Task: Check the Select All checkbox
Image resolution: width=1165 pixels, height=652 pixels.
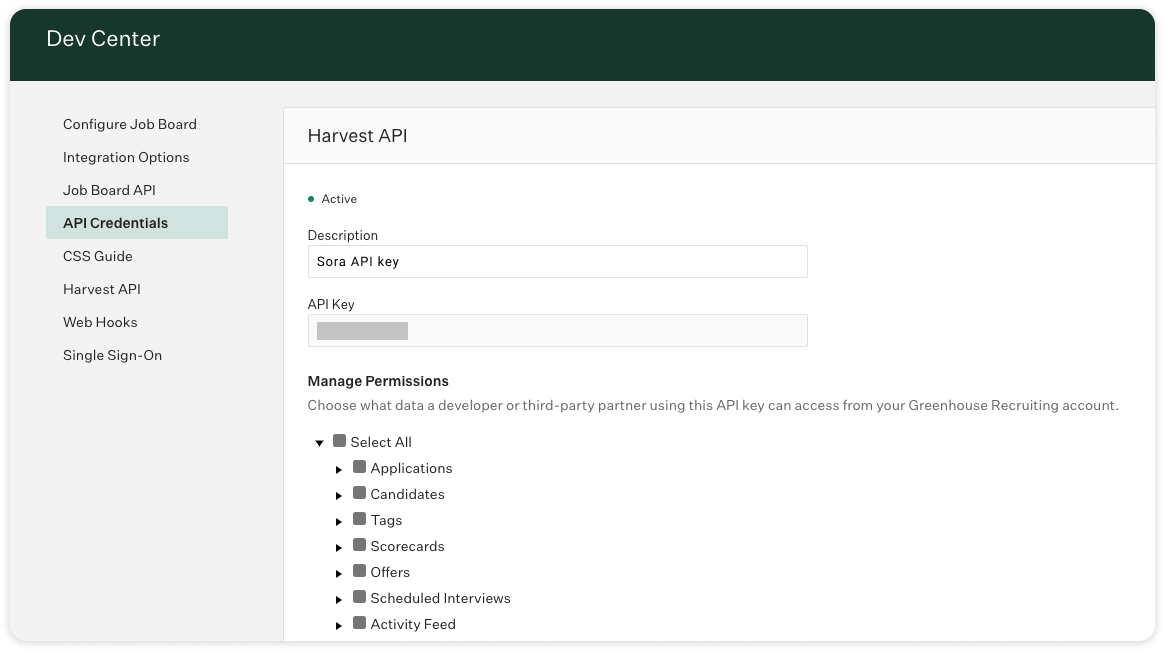Action: coord(340,441)
